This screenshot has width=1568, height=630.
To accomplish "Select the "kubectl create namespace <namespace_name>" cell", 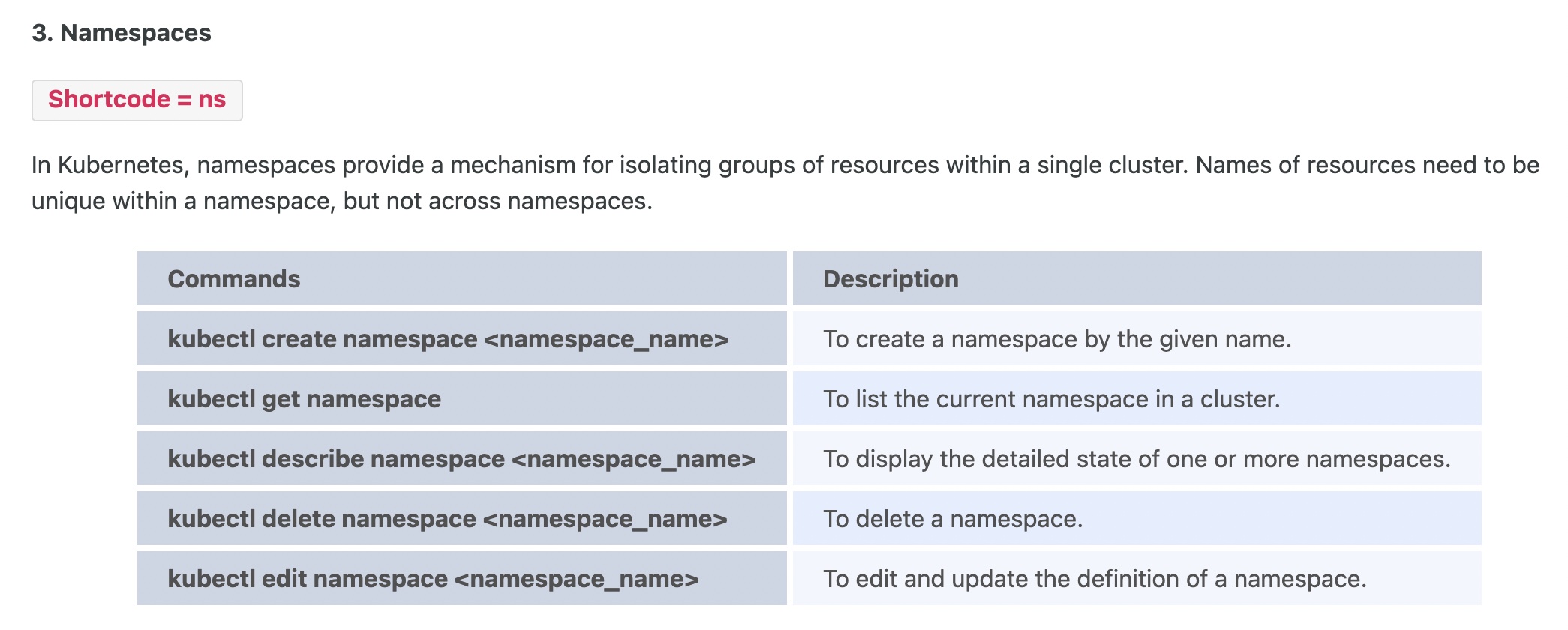I will [462, 338].
